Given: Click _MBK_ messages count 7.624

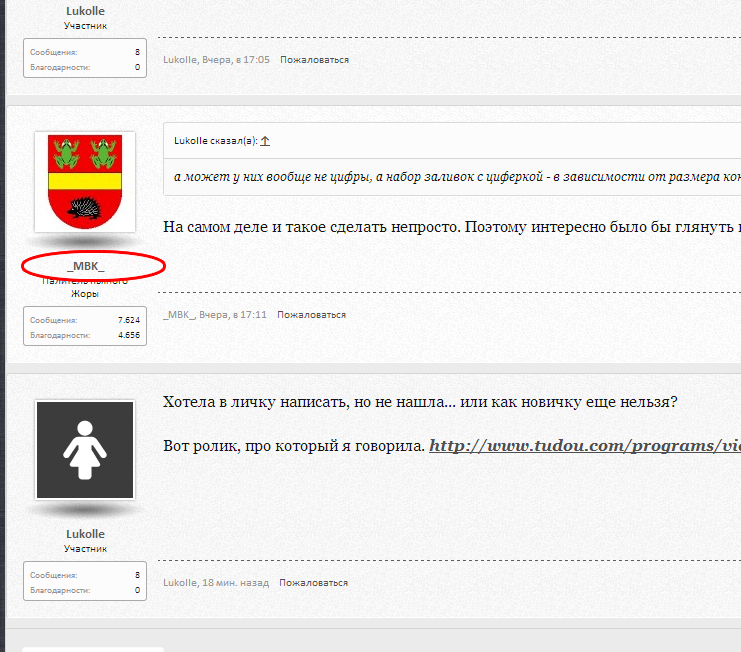Looking at the screenshot, I should point(129,320).
